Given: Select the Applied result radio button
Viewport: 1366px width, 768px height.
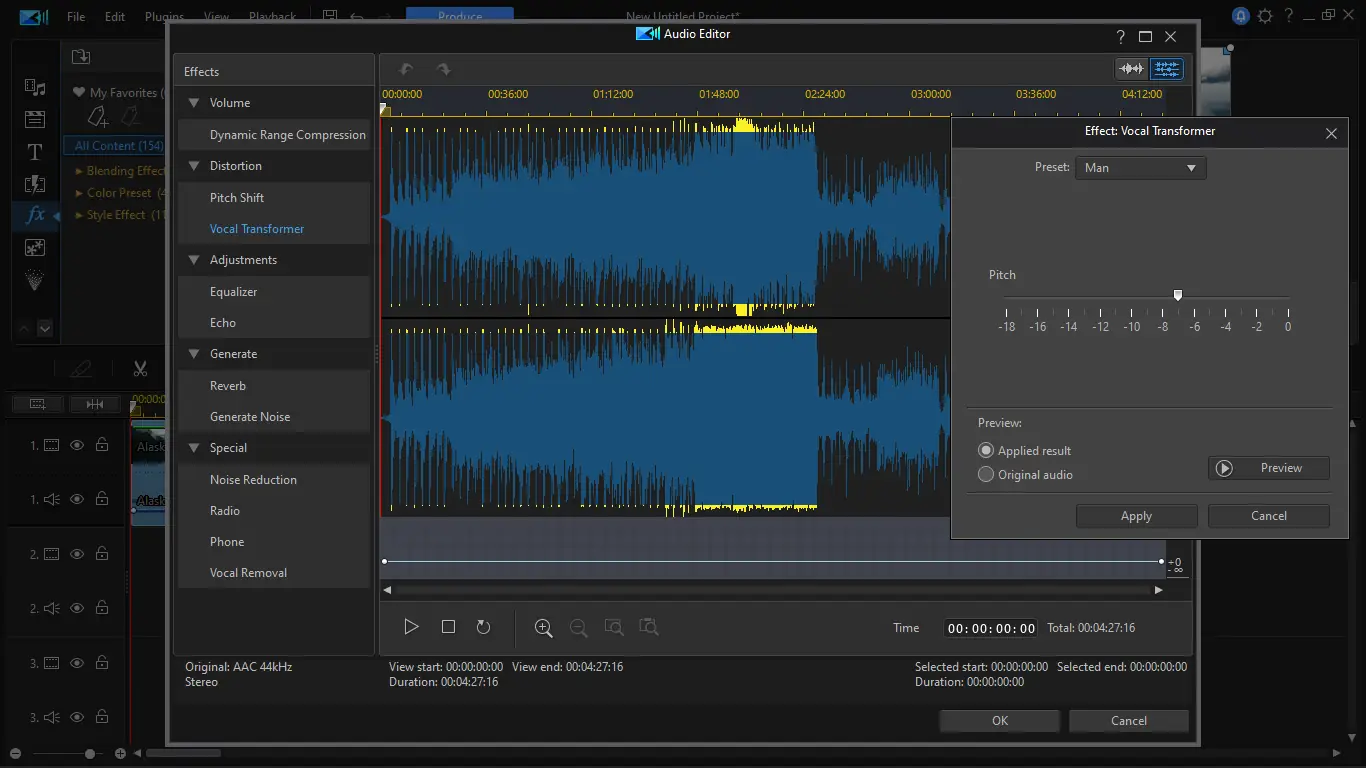Looking at the screenshot, I should (x=986, y=451).
